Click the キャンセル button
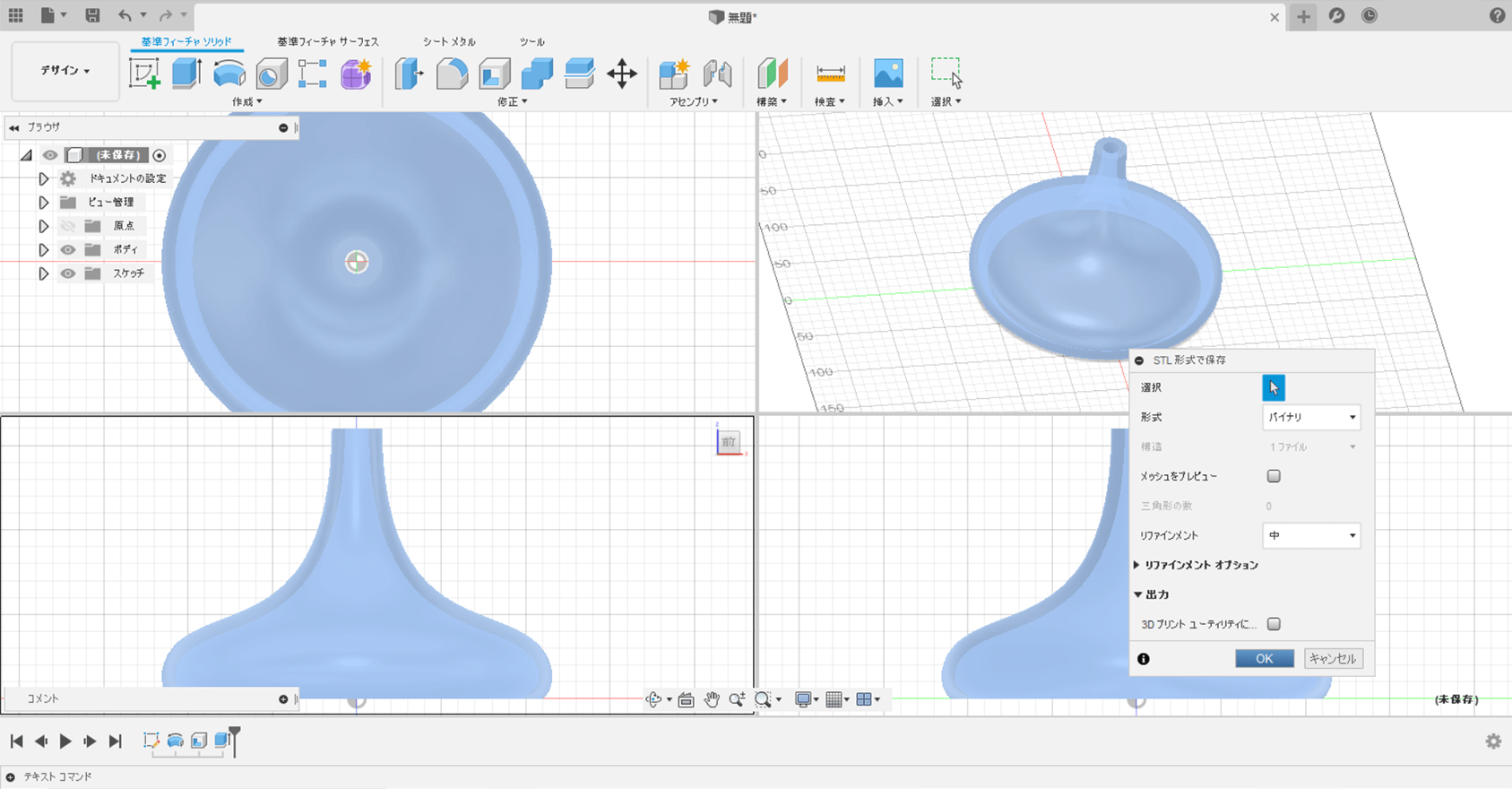The height and width of the screenshot is (789, 1512). [x=1333, y=659]
